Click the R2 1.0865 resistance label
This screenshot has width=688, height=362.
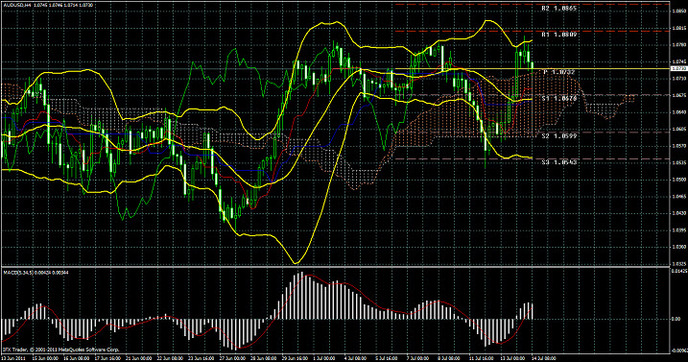point(559,8)
